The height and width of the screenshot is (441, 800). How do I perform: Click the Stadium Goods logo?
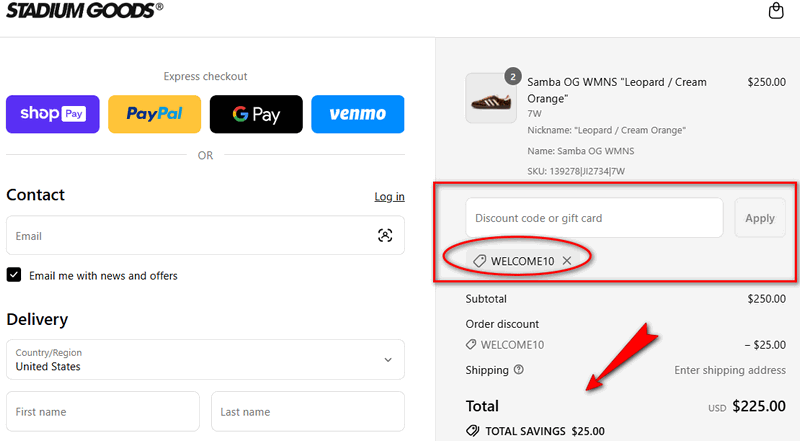click(84, 9)
